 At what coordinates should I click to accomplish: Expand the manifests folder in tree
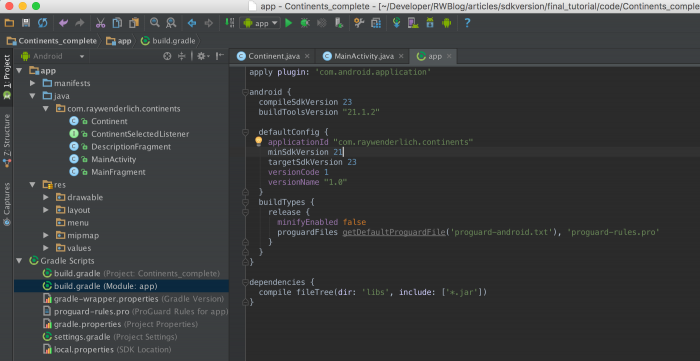[33, 83]
